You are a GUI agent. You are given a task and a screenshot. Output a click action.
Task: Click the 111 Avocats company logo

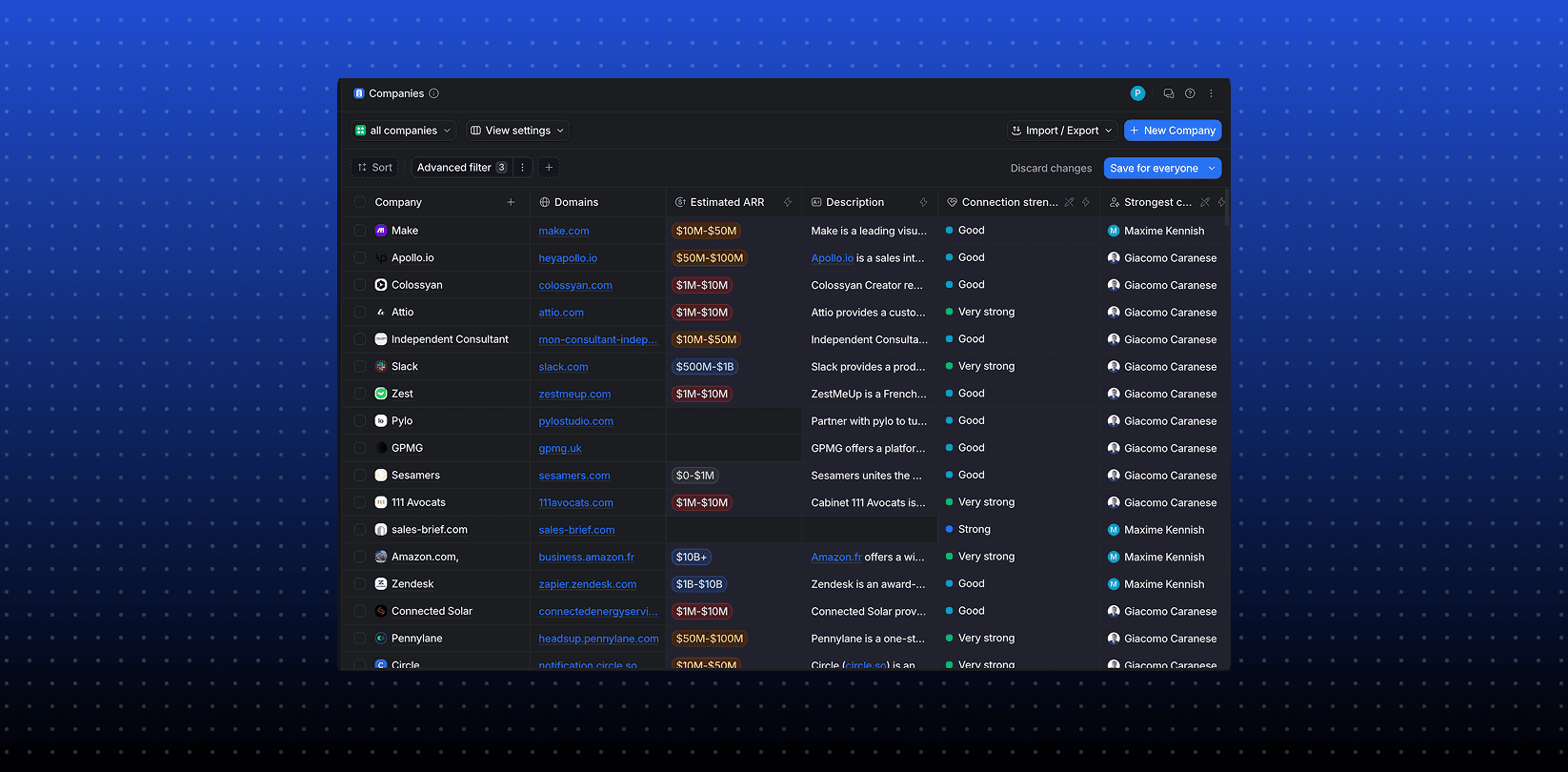coord(381,502)
